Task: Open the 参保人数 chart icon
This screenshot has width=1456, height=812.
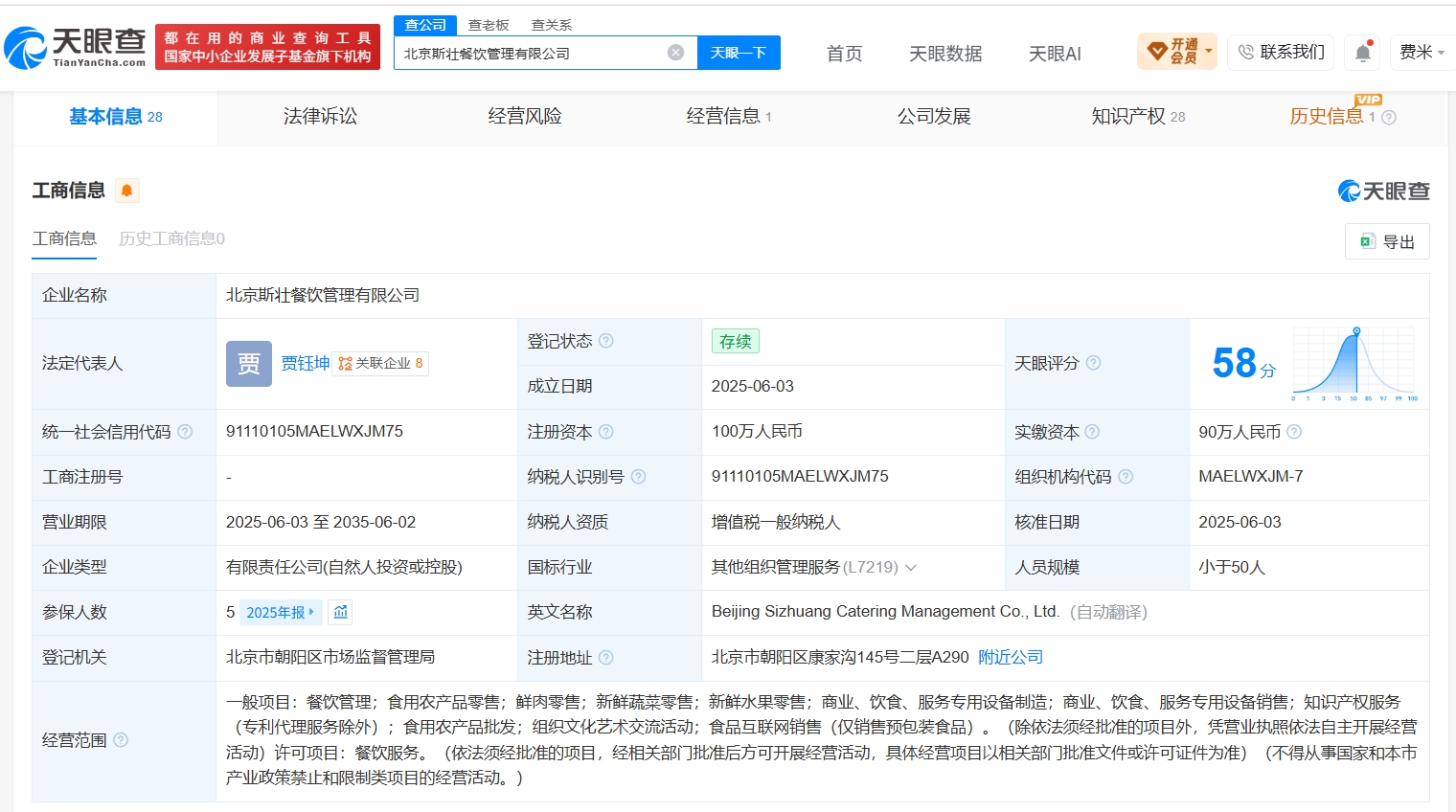Action: click(x=341, y=612)
